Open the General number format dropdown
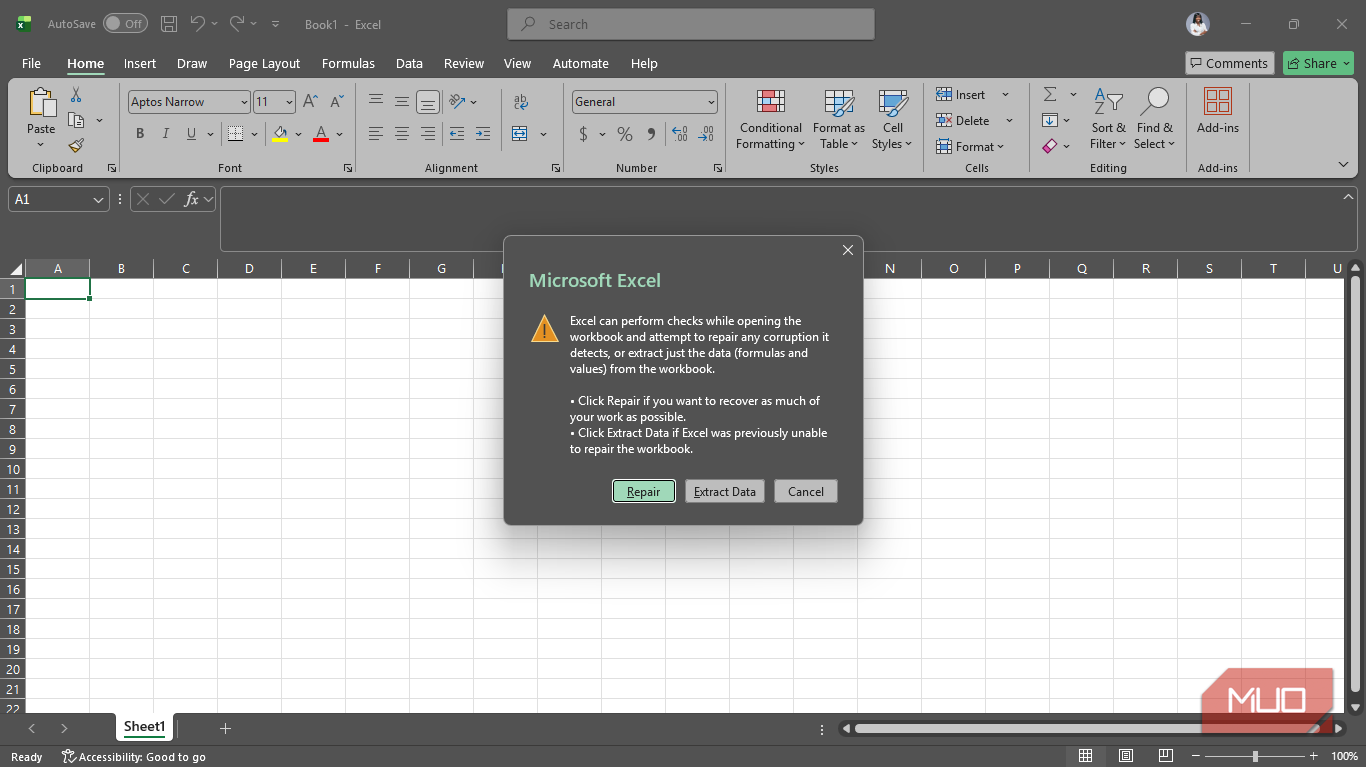 711,102
